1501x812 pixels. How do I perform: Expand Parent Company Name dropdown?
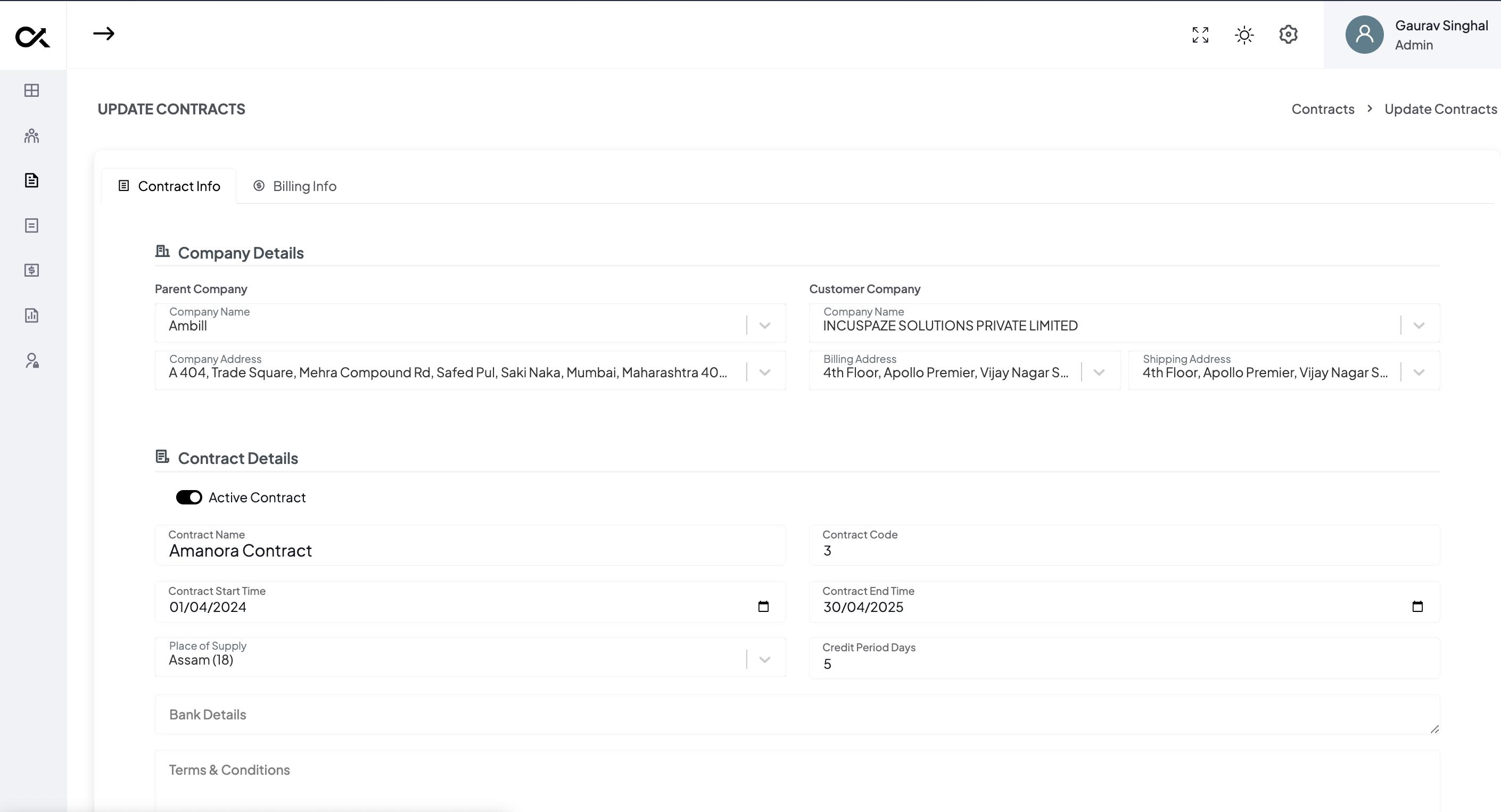(764, 325)
